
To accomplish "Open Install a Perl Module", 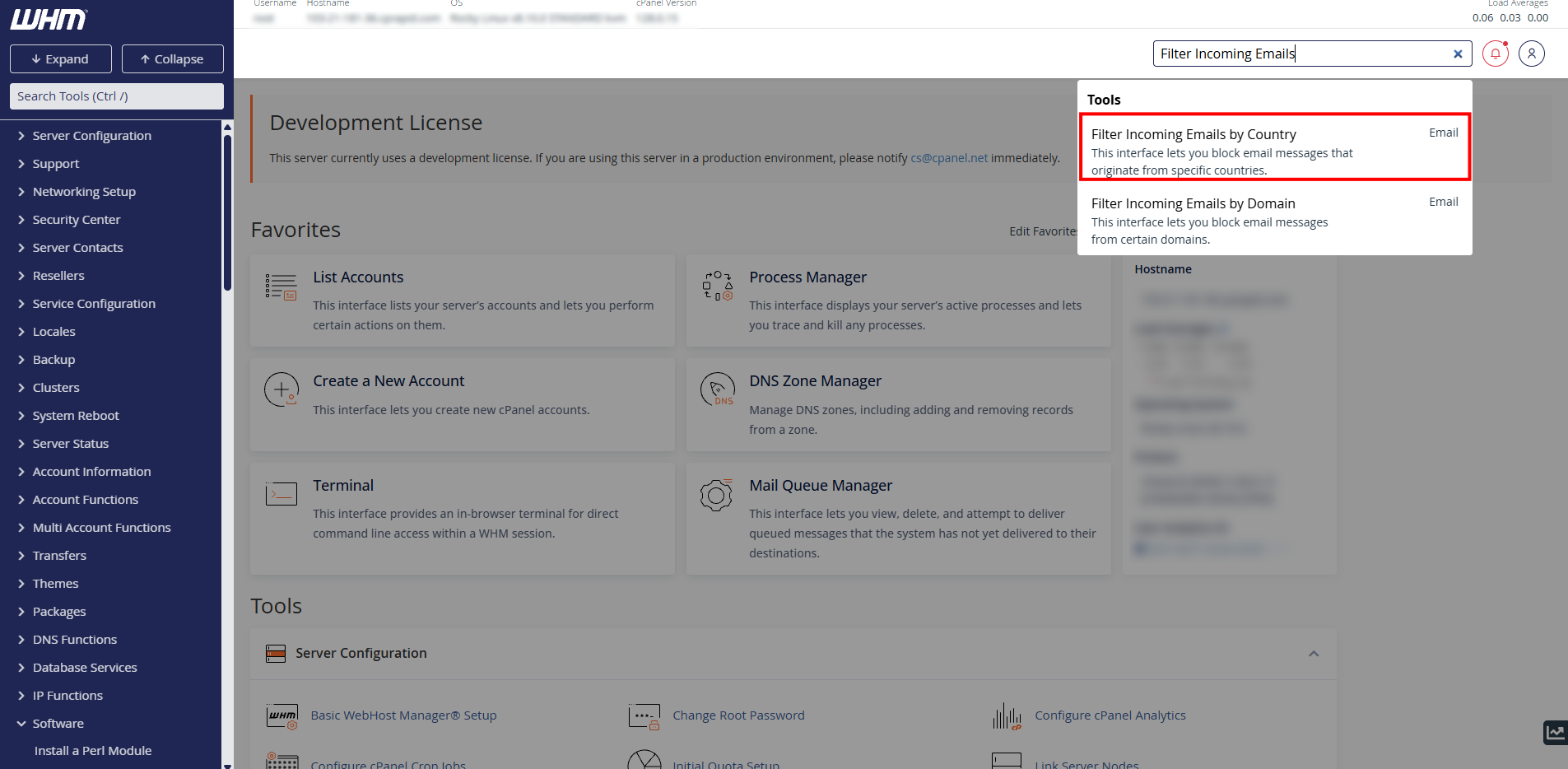I will tap(93, 751).
